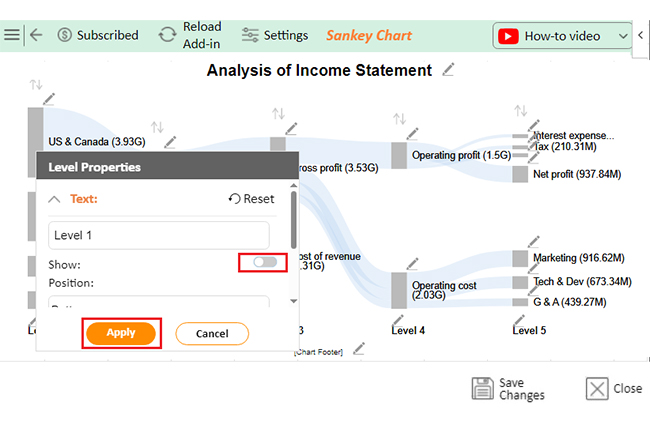Image resolution: width=650 pixels, height=421 pixels.
Task: Edit the first column node pencil
Action: pyautogui.click(x=49, y=99)
